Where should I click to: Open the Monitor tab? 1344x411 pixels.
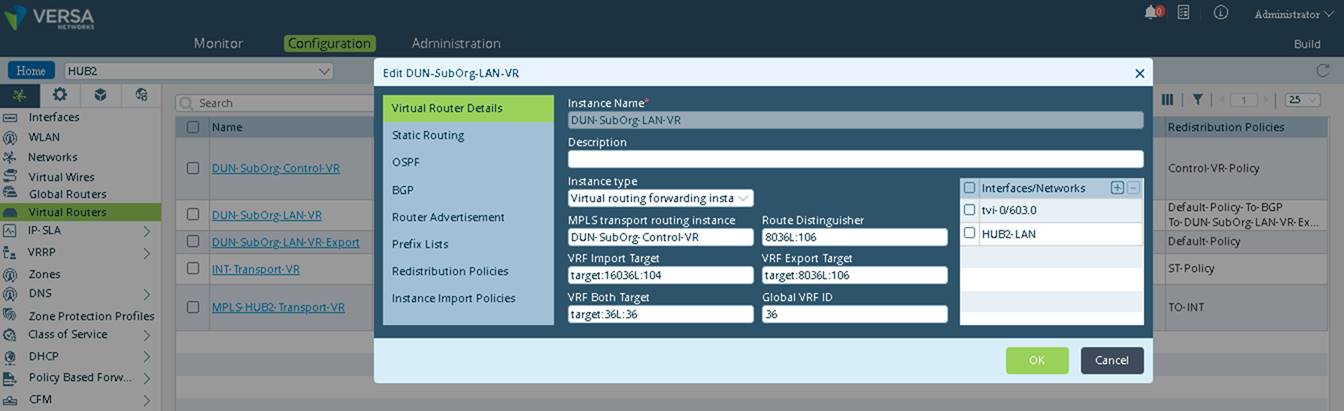[218, 44]
